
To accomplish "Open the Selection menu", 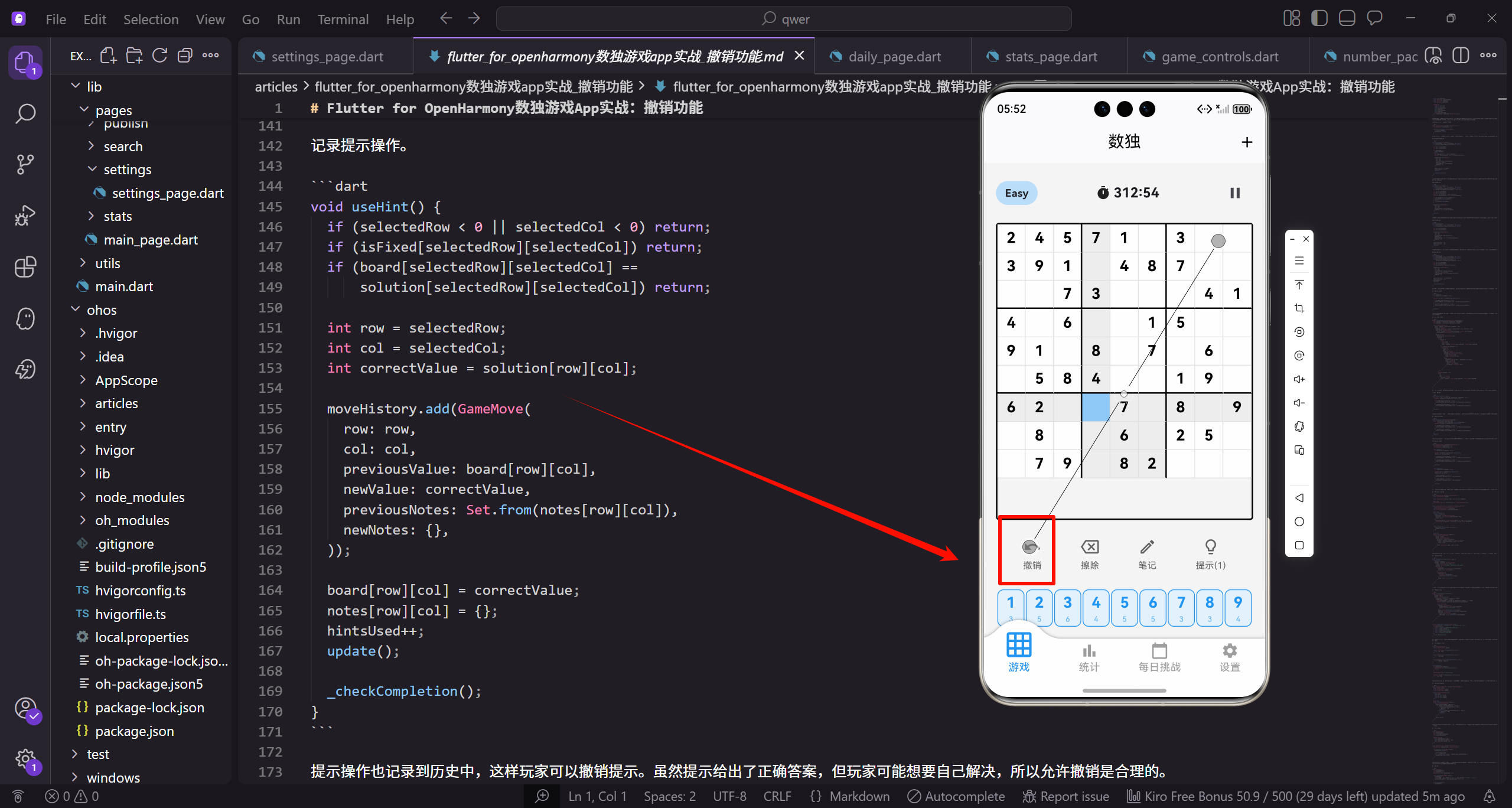I will (151, 19).
